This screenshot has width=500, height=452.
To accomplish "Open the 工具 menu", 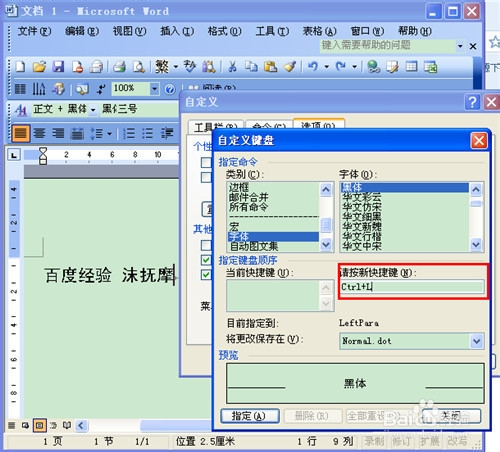I will [272, 31].
